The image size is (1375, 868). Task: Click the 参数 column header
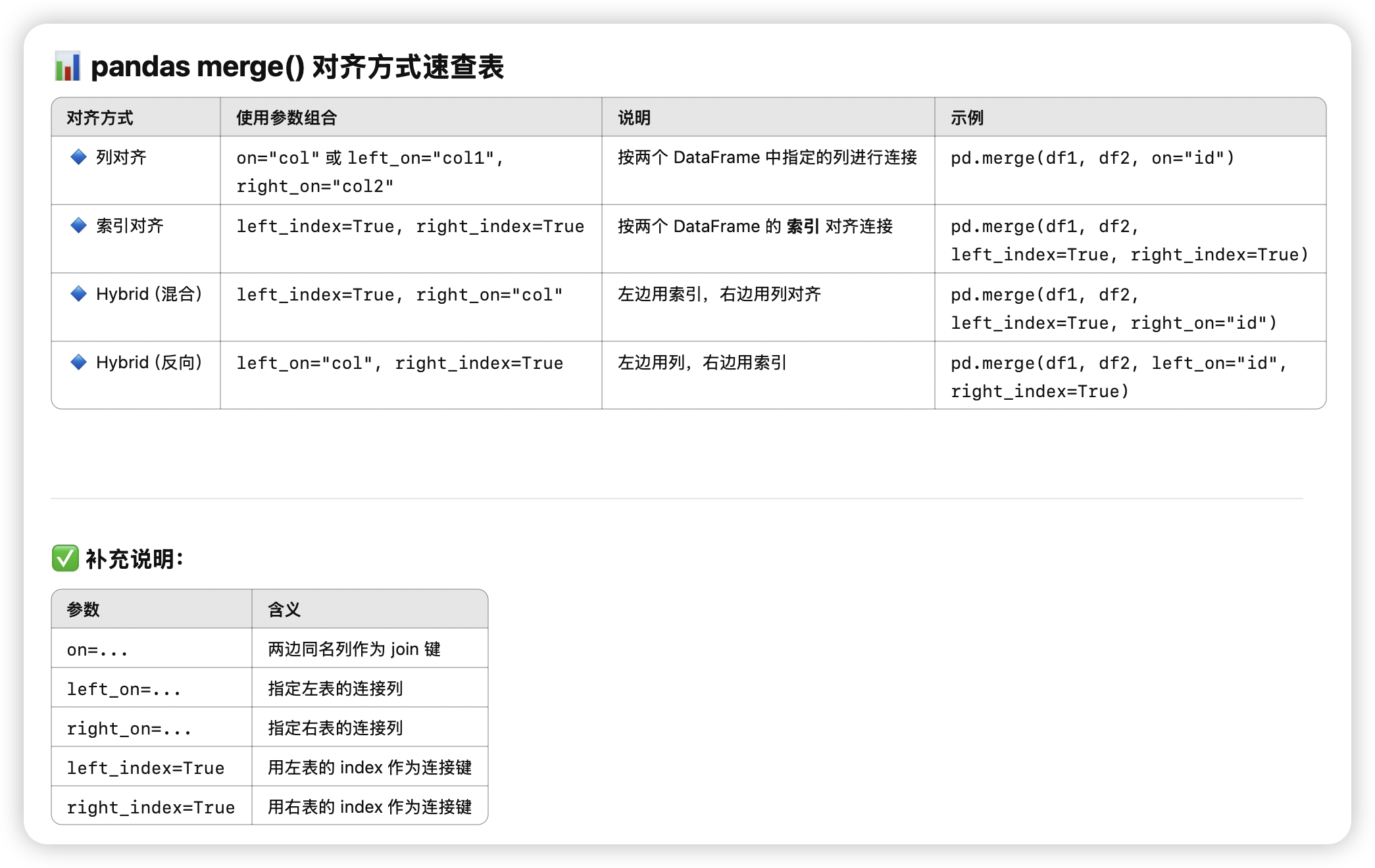pyautogui.click(x=83, y=609)
